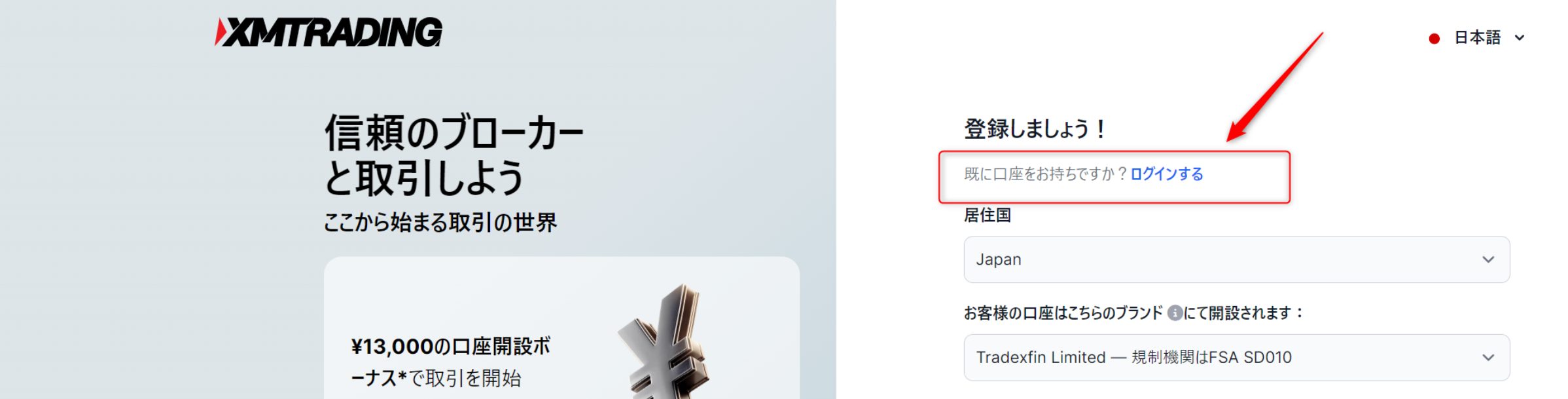This screenshot has height=399, width=1568.
Task: Click the chevron in the Japan field
Action: (x=1488, y=259)
